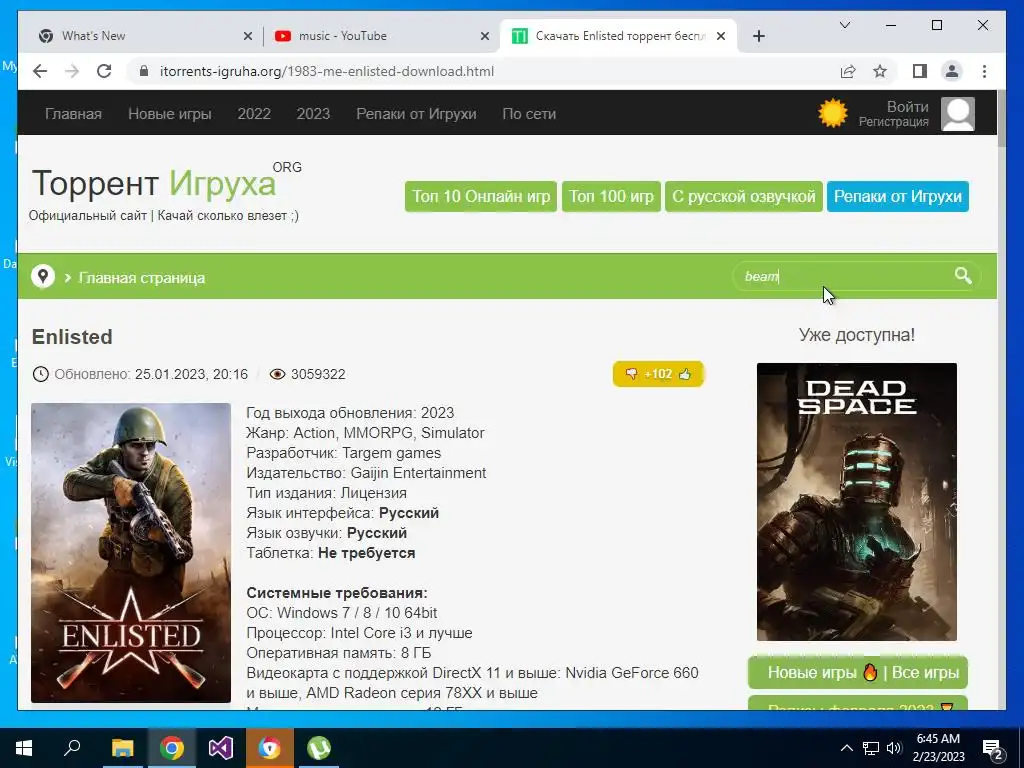Viewport: 1024px width, 768px height.
Task: Click the location pin breadcrumb icon
Action: pyautogui.click(x=43, y=277)
